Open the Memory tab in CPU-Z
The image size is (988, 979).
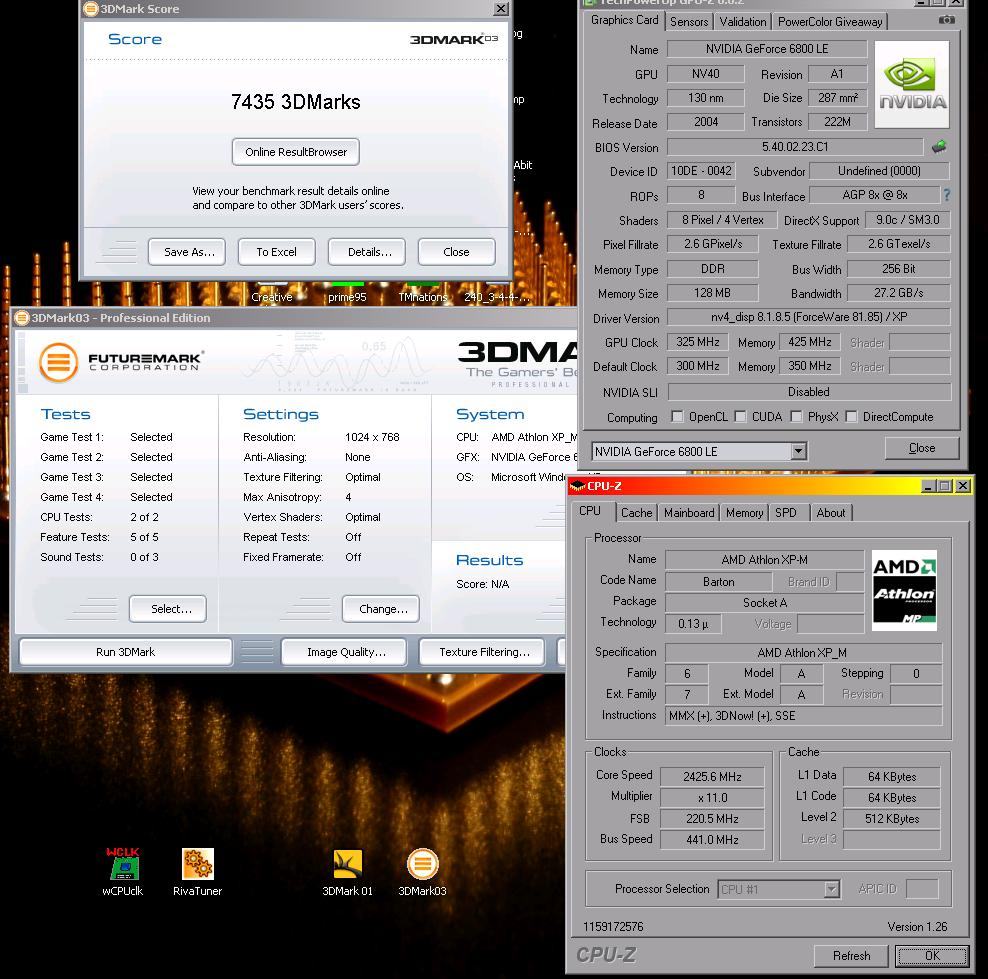click(744, 513)
